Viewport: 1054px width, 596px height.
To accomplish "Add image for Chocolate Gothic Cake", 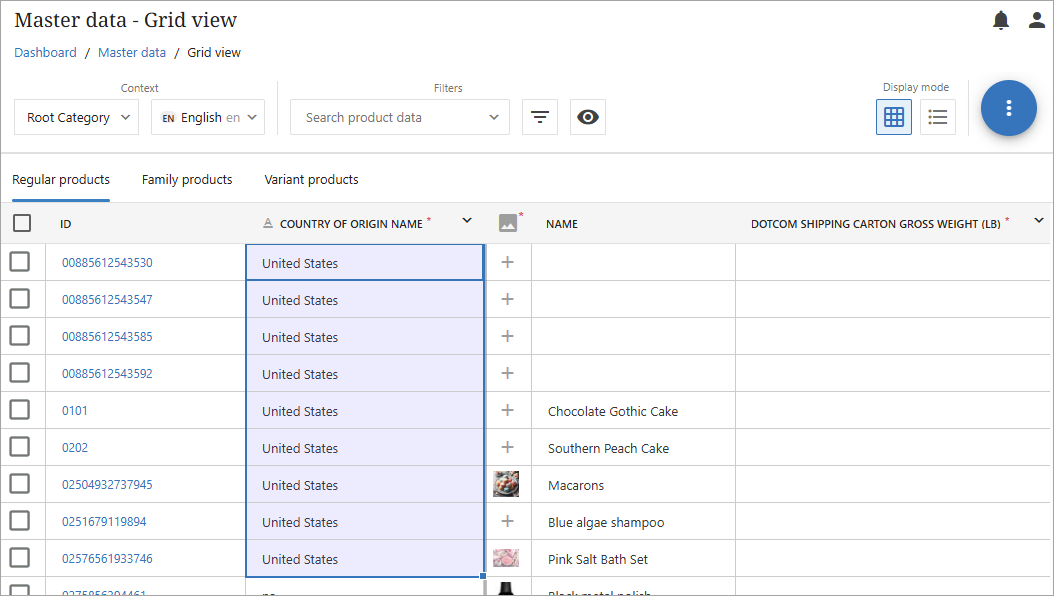I will pos(507,410).
